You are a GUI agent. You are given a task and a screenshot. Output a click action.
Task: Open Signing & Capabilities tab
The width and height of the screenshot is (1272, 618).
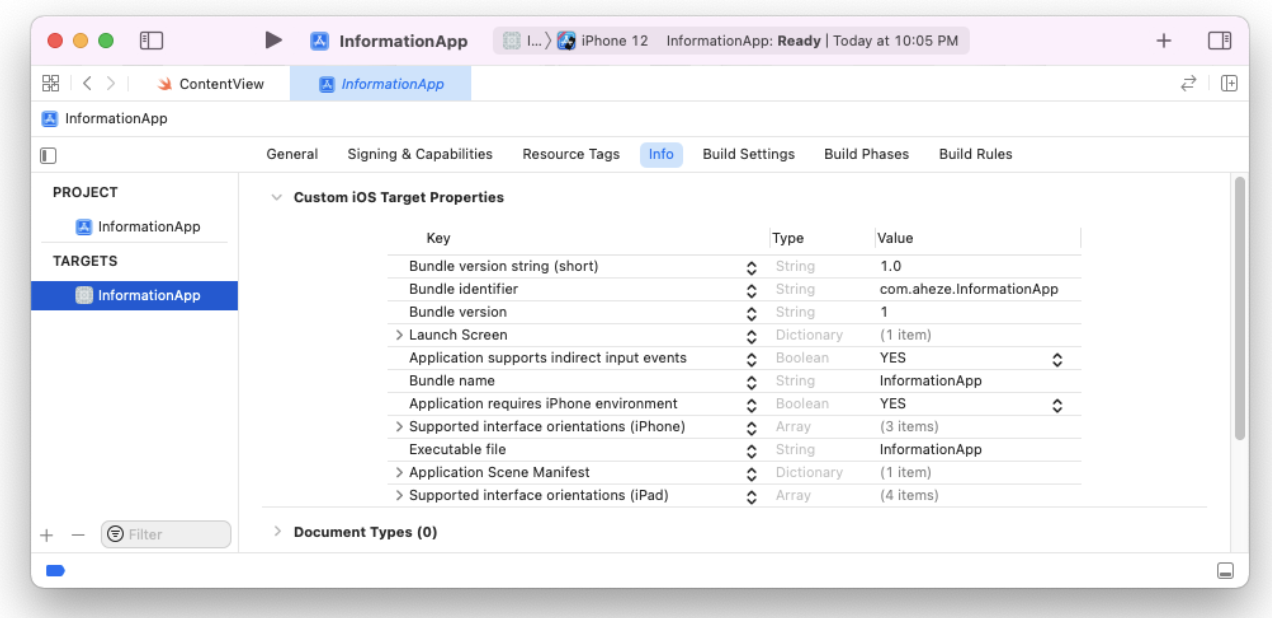tap(420, 154)
